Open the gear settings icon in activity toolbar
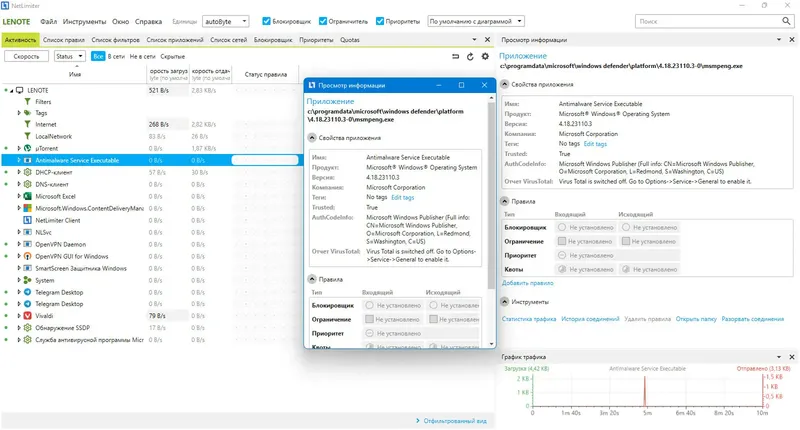 click(x=485, y=57)
